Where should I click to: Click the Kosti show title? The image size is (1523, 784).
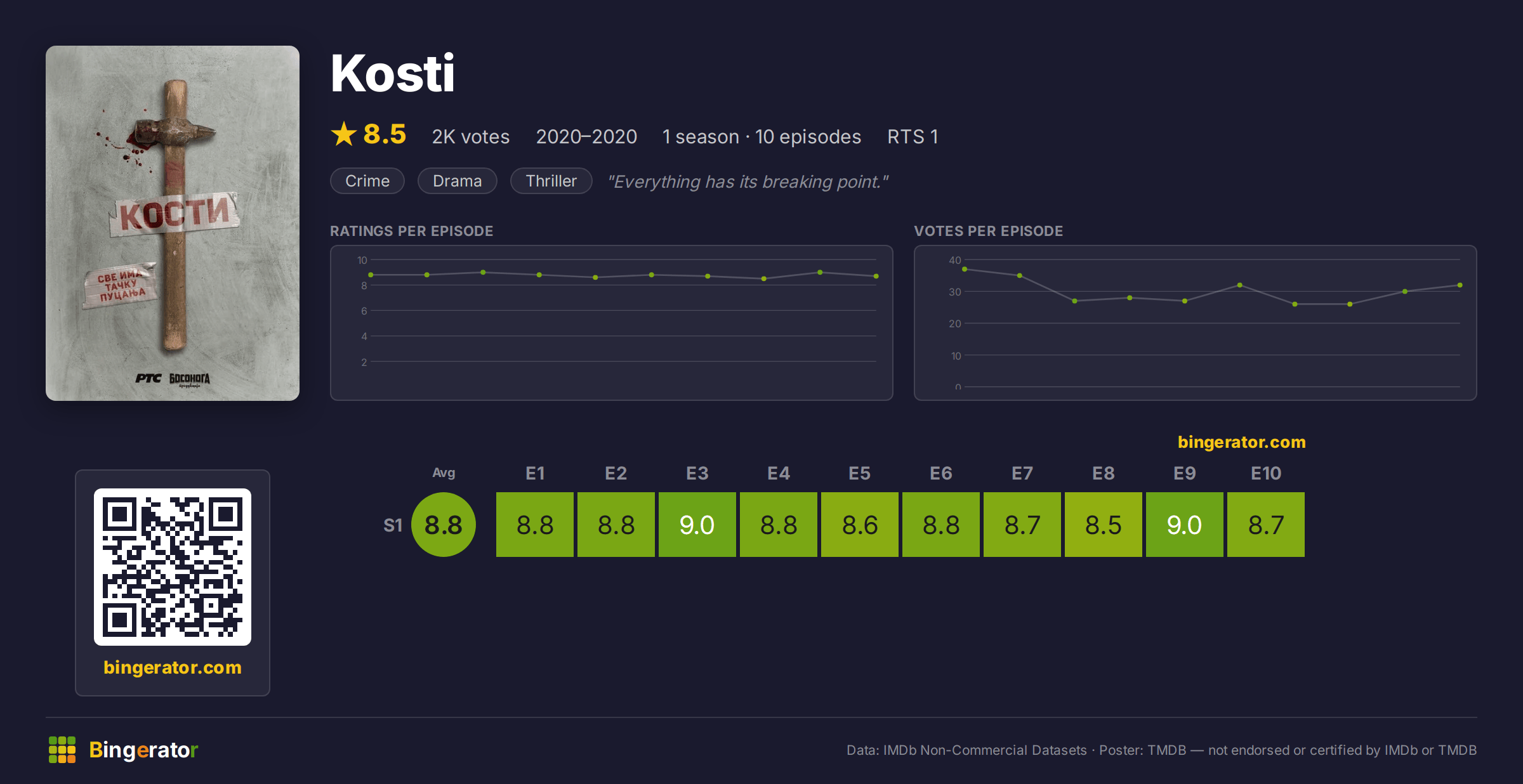[x=393, y=73]
